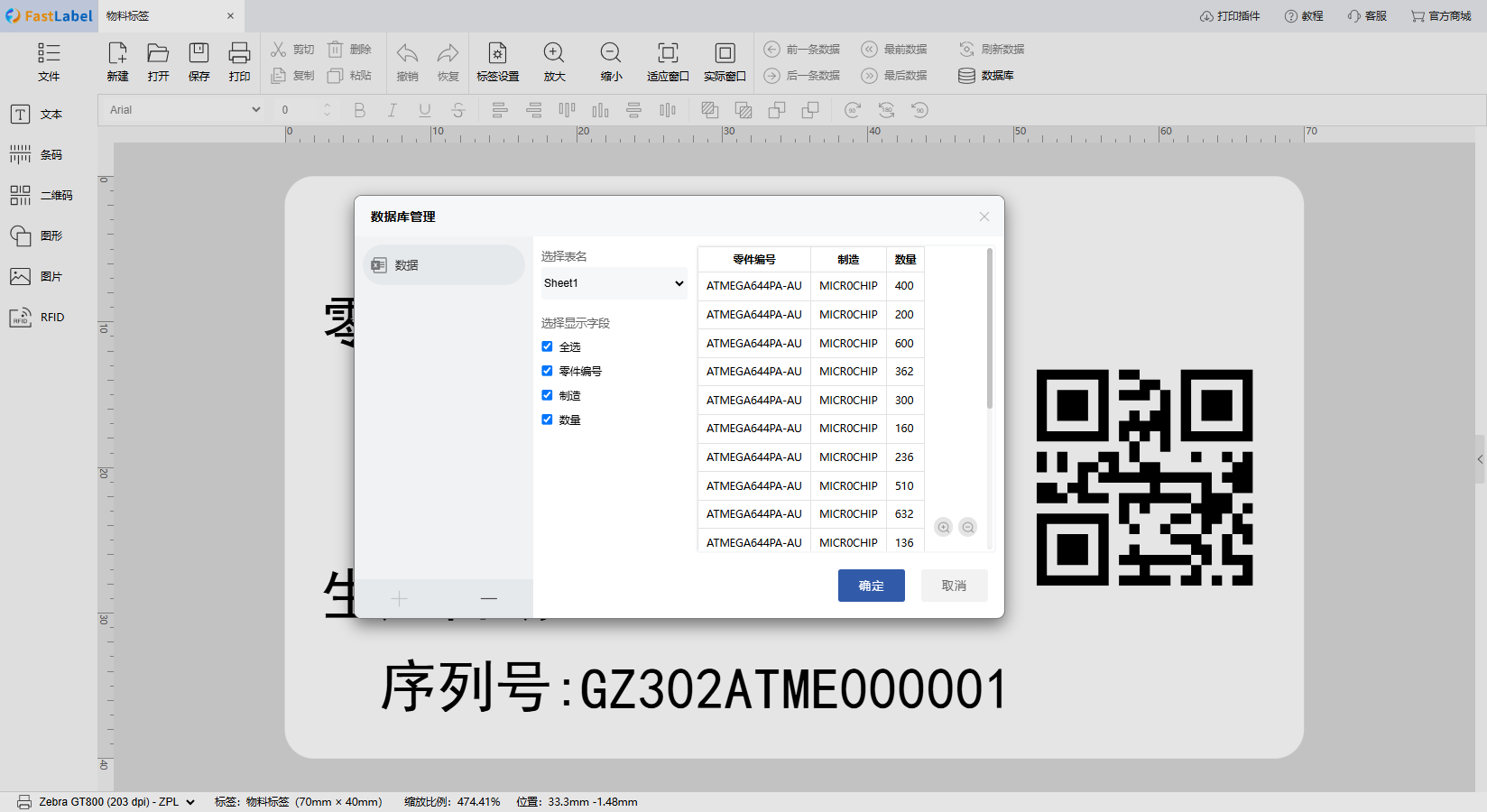Click the QR code on label

point(1144,477)
